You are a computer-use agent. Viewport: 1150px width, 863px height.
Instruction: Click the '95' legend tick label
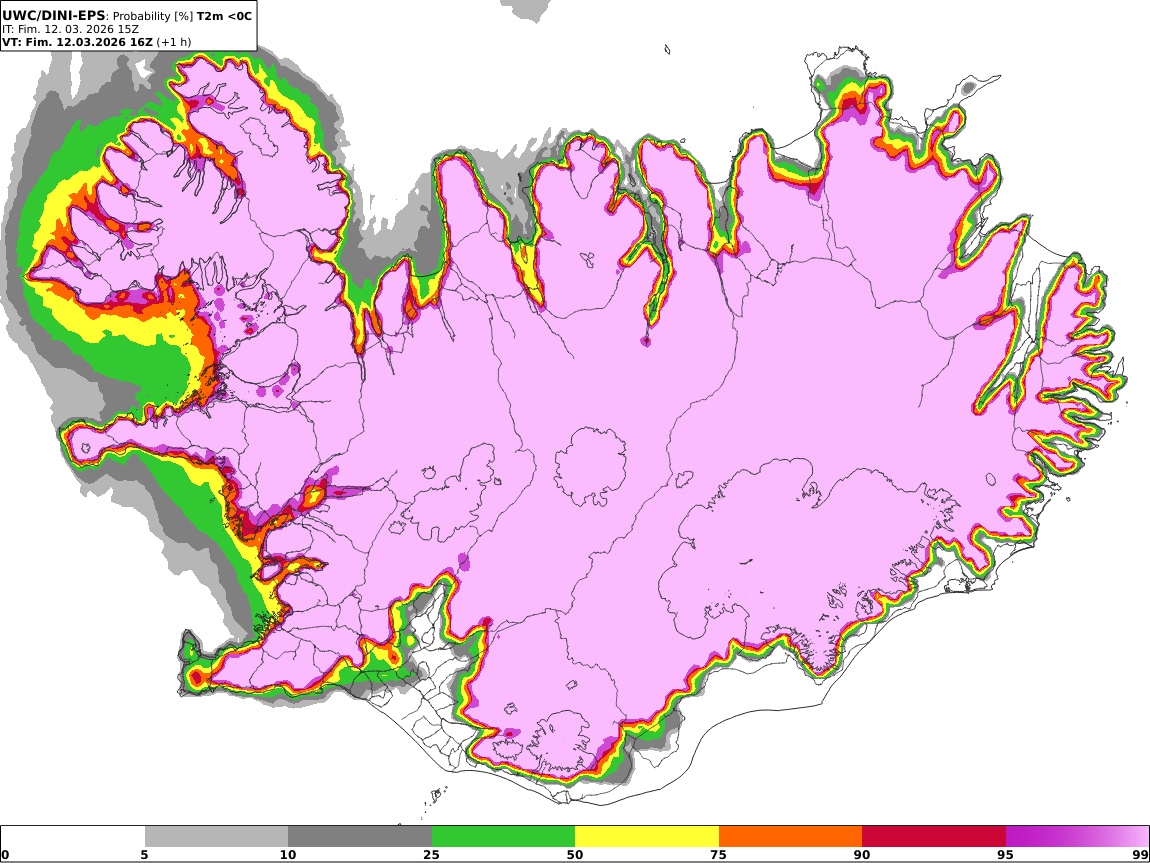coord(1005,855)
